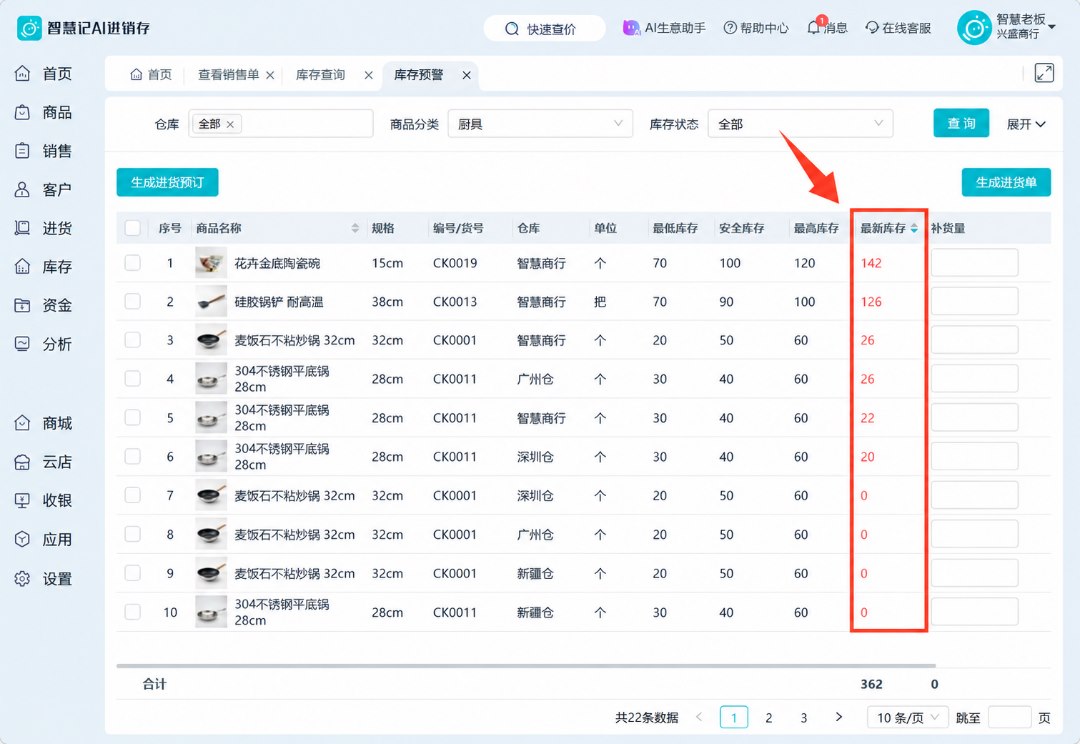Viewport: 1080px width, 744px height.
Task: Click the 仓库 warehouse filter field
Action: (x=281, y=124)
